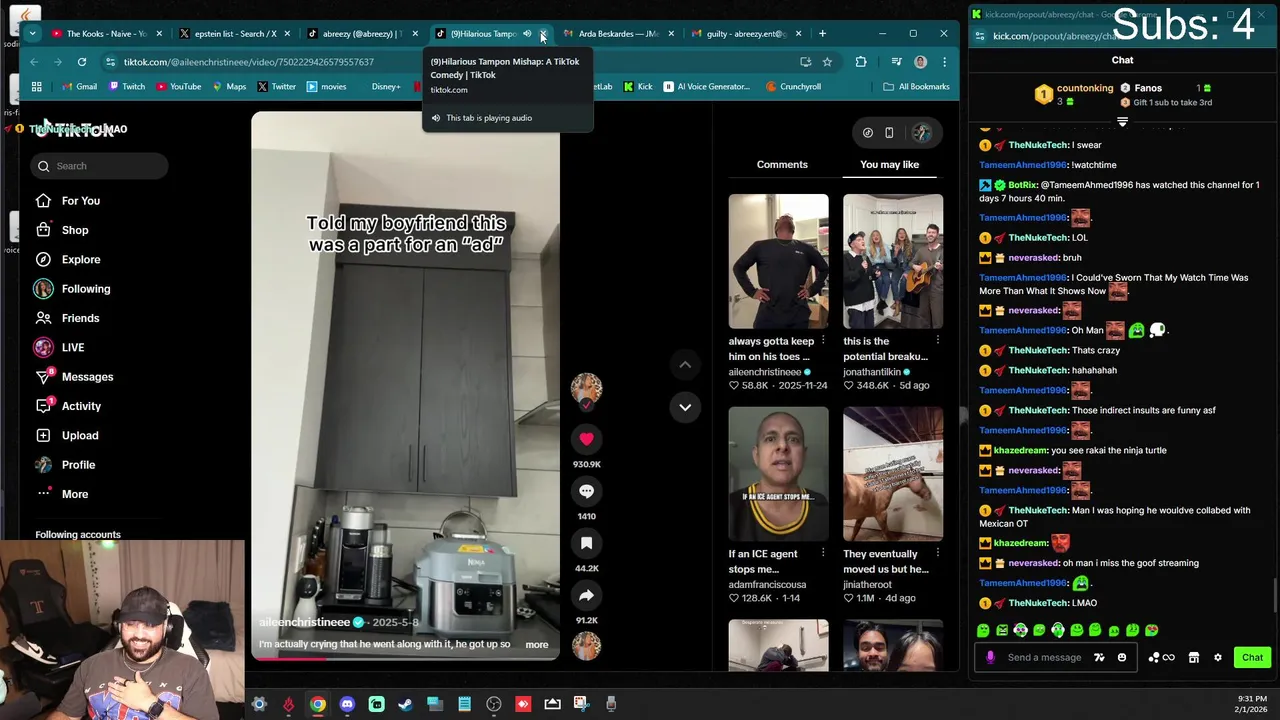The height and width of the screenshot is (720, 1280).
Task: Open options for 'this is the potential' video
Action: point(937,341)
